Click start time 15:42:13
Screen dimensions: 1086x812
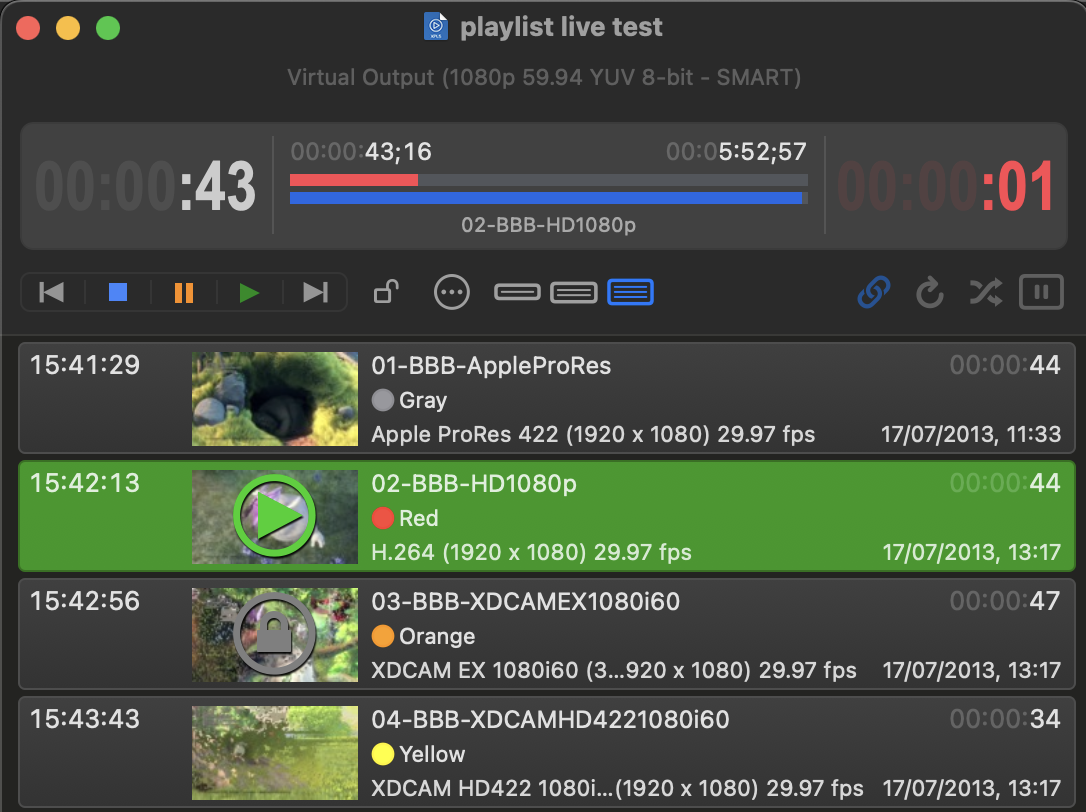pos(84,483)
